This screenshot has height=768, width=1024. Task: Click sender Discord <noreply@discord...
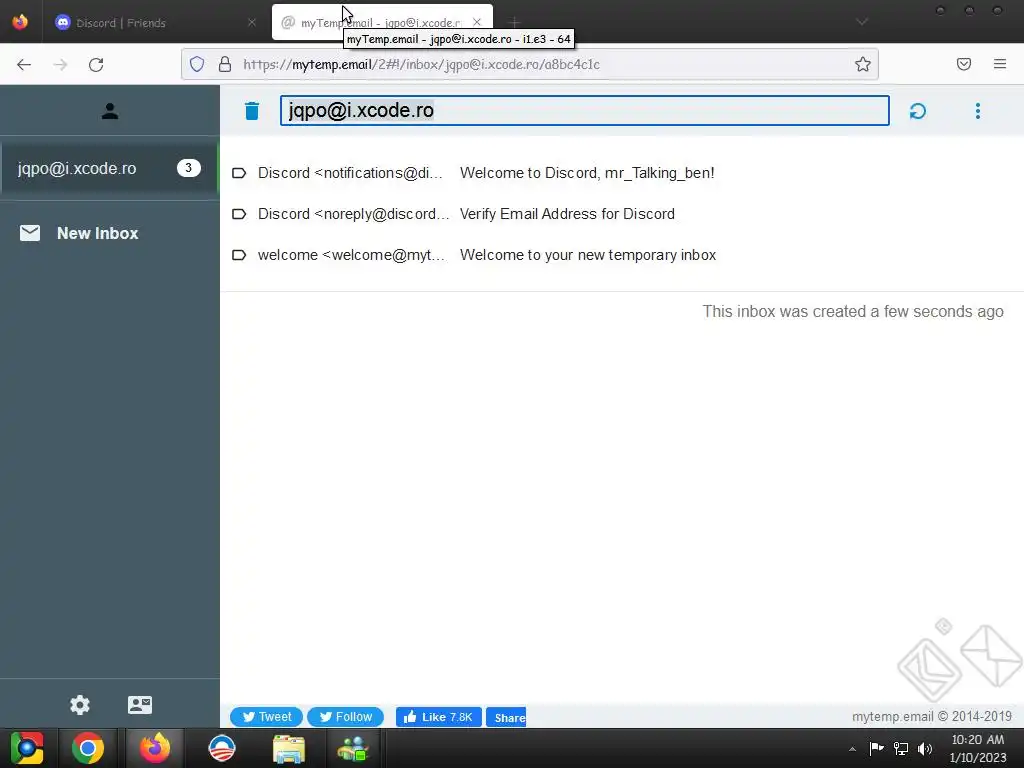pyautogui.click(x=353, y=214)
